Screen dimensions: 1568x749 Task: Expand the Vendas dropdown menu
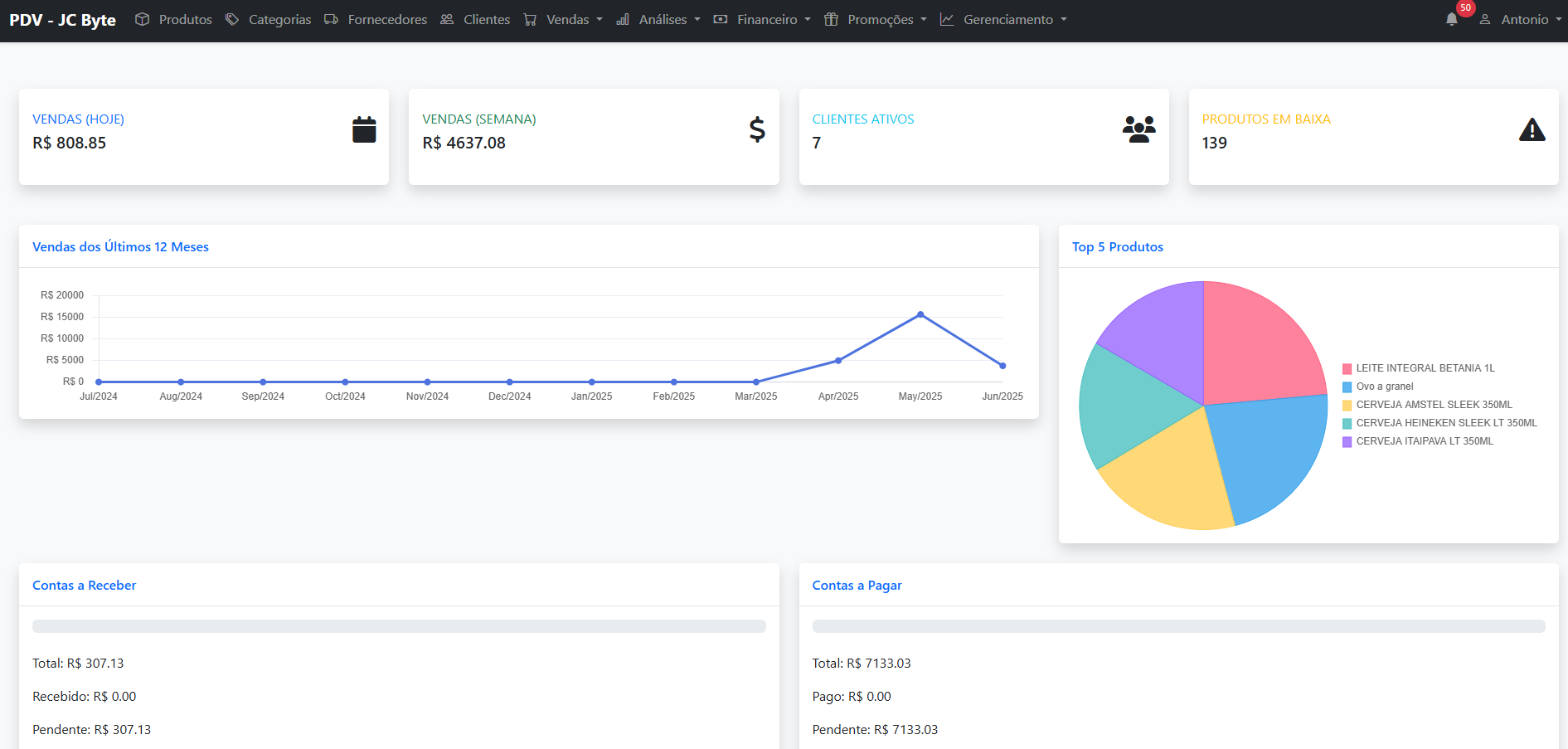(x=565, y=19)
